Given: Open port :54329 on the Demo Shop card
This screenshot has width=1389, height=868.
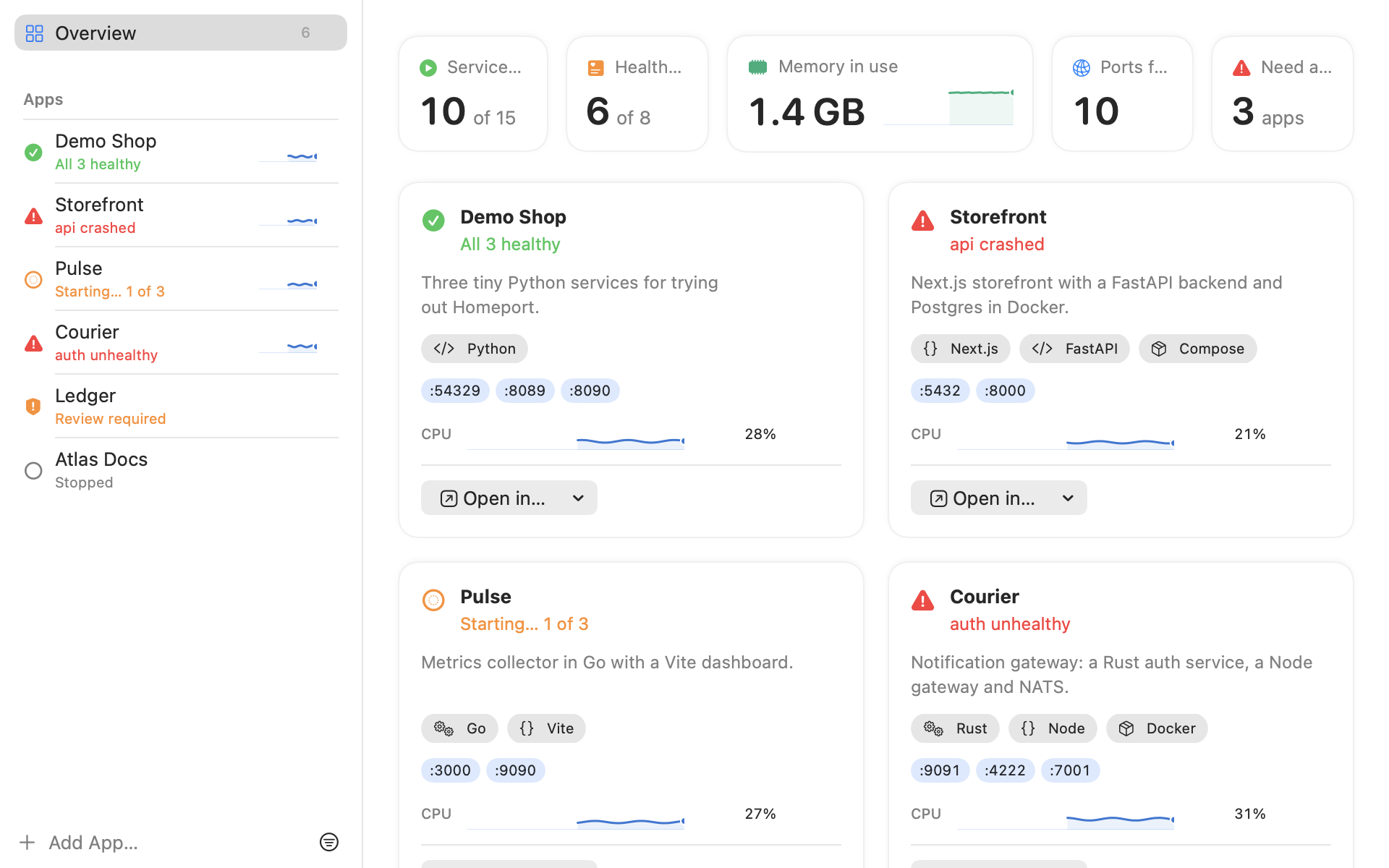Looking at the screenshot, I should point(455,391).
